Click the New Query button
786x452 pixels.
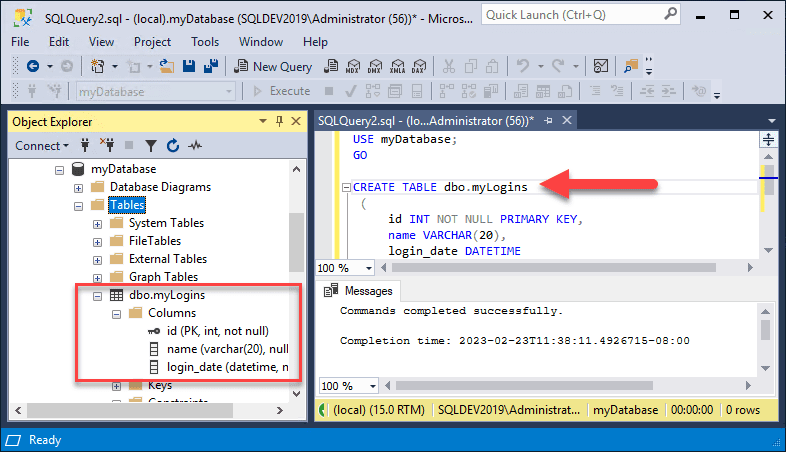pos(273,66)
